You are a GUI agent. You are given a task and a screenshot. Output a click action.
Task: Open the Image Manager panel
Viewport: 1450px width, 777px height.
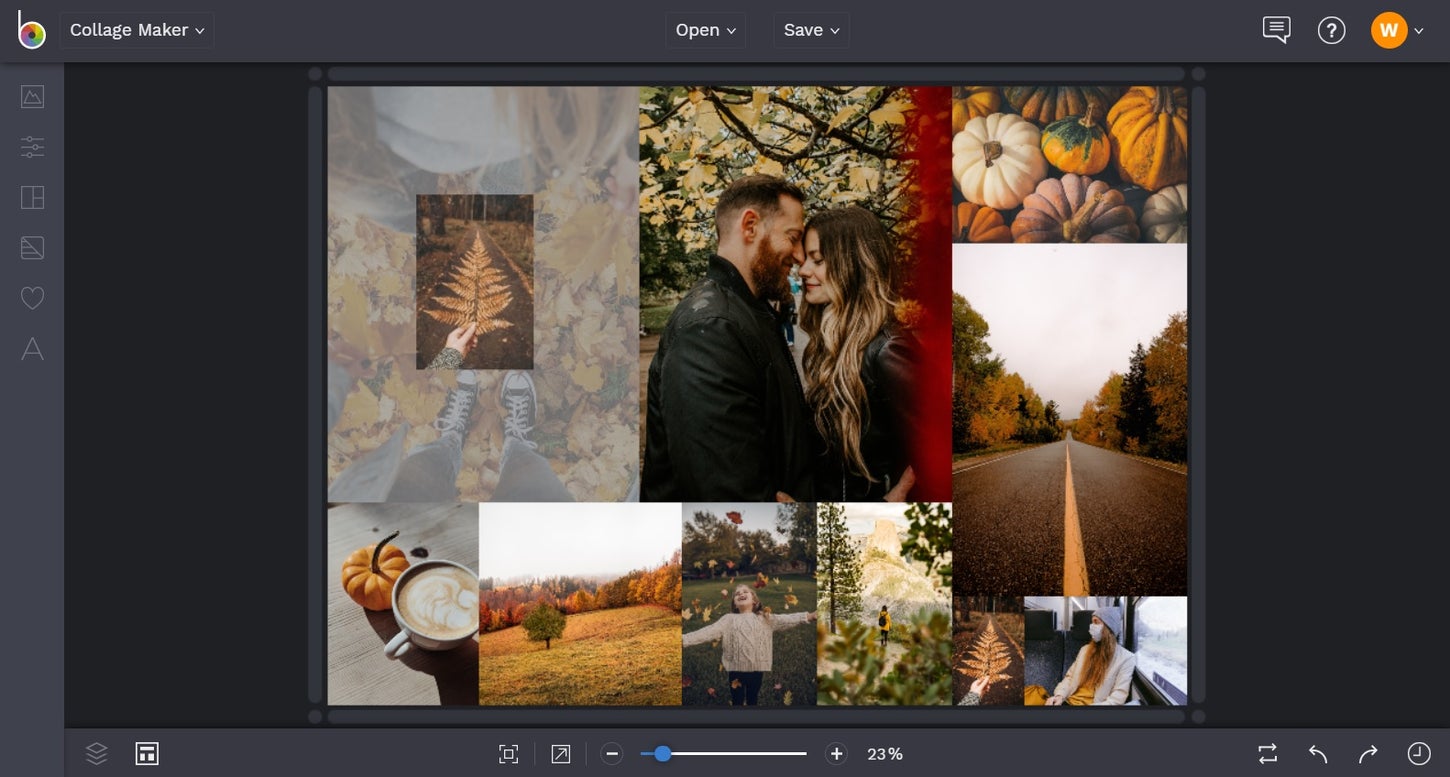coord(32,96)
